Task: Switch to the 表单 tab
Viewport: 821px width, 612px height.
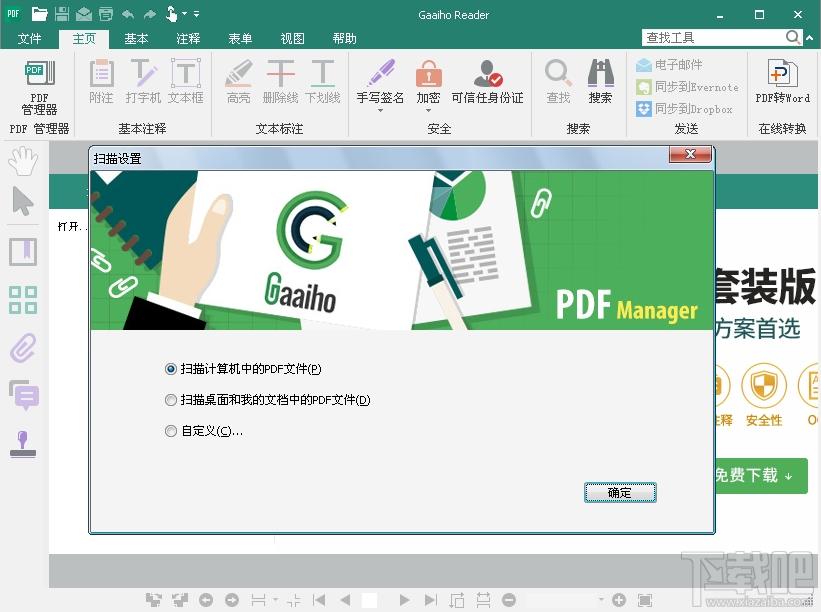Action: coord(240,38)
